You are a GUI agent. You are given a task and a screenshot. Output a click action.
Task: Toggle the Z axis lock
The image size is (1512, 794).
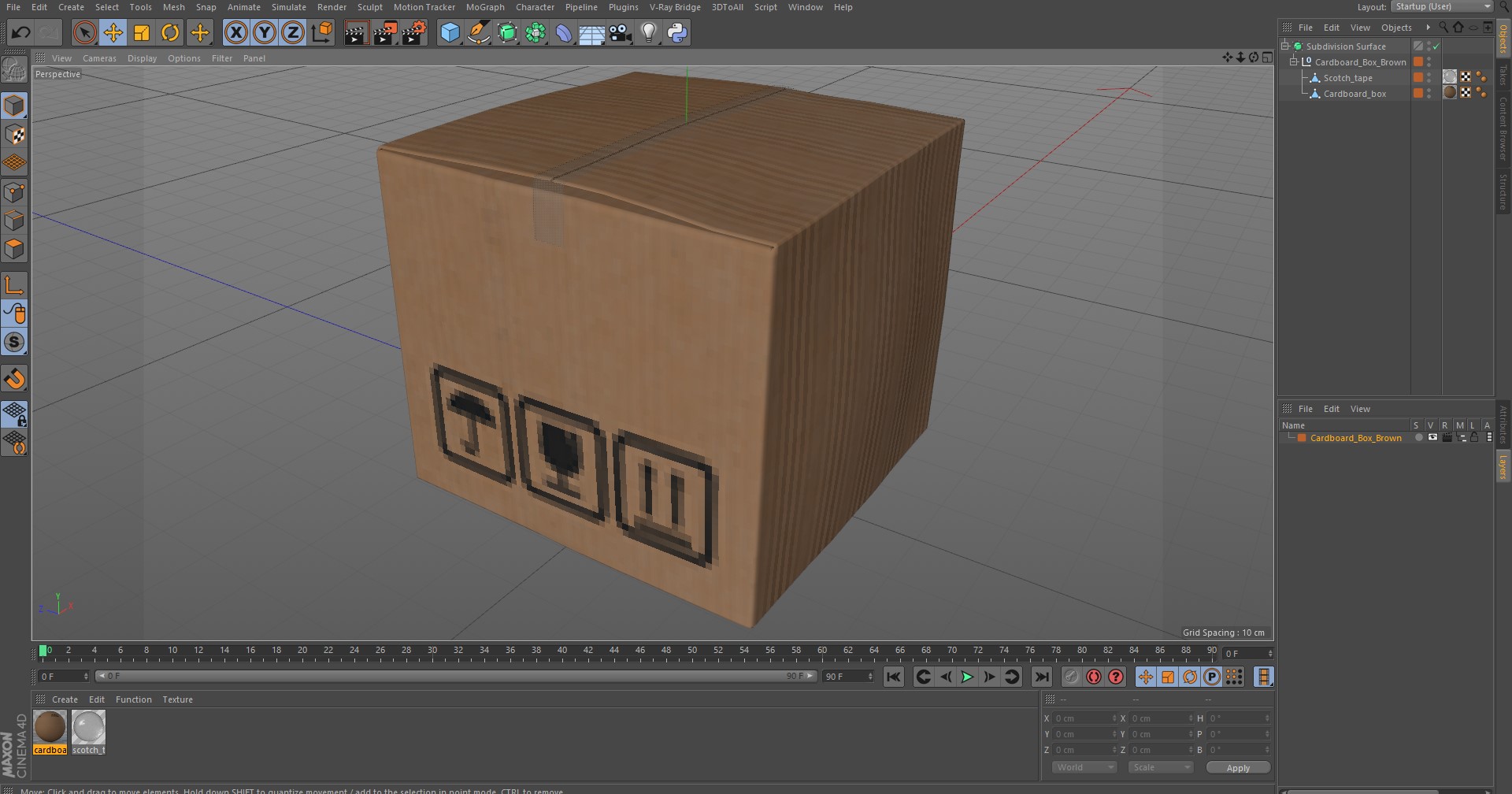293,32
